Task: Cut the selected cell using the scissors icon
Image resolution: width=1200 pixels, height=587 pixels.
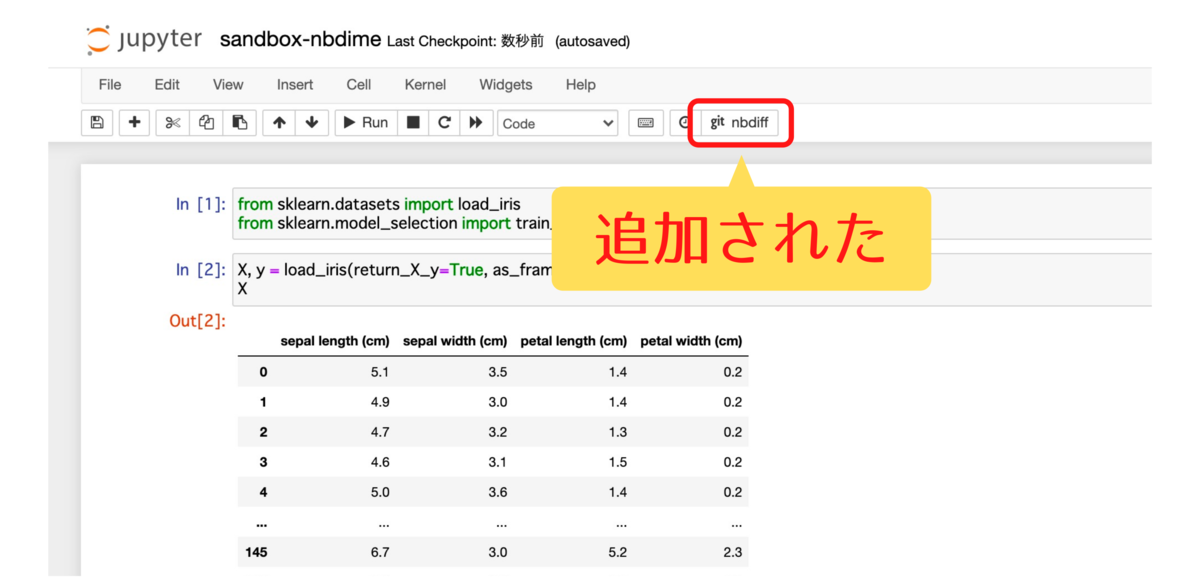Action: point(172,122)
